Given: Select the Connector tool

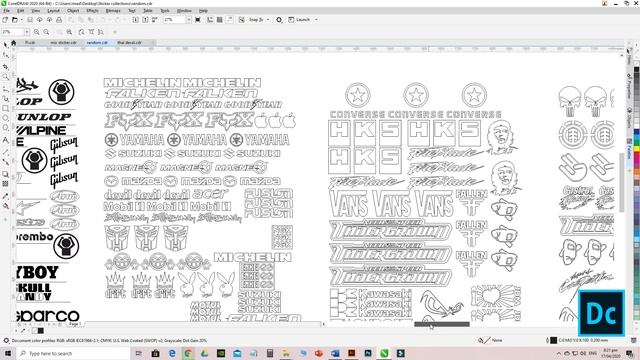Looking at the screenshot, I should click(x=6, y=162).
